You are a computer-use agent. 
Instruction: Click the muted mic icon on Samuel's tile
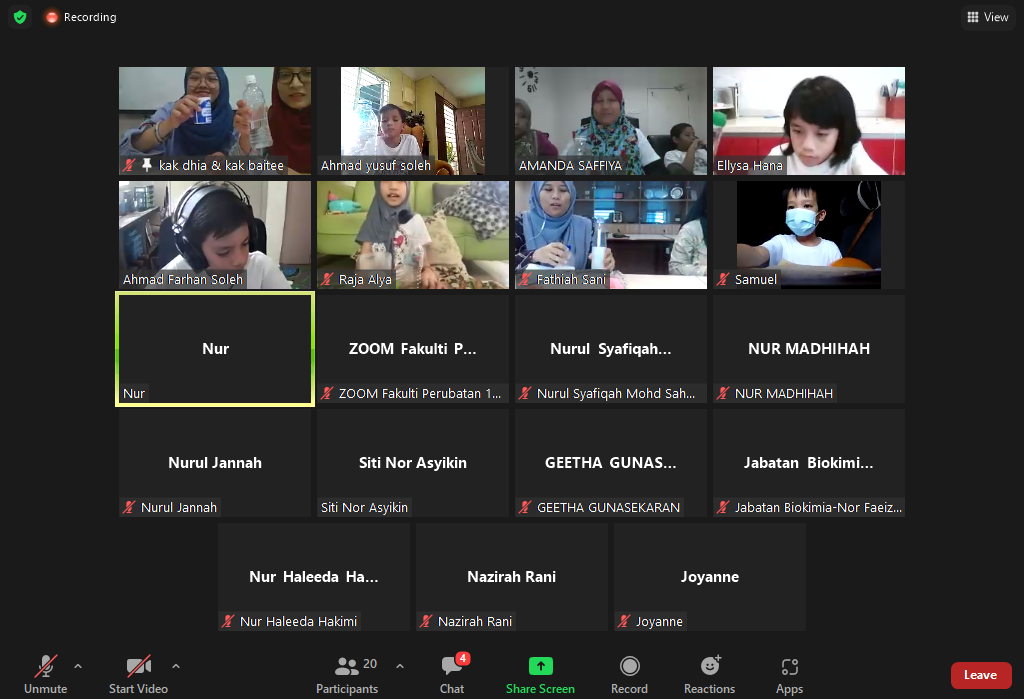[x=723, y=280]
